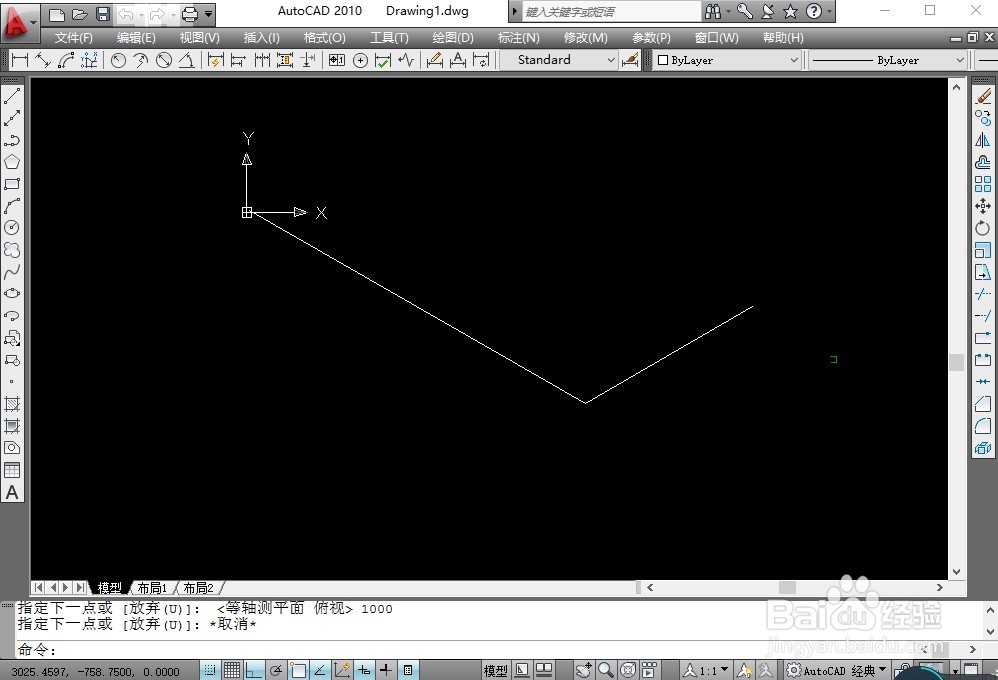
Task: Toggle Object Snap in status bar
Action: coord(298,670)
